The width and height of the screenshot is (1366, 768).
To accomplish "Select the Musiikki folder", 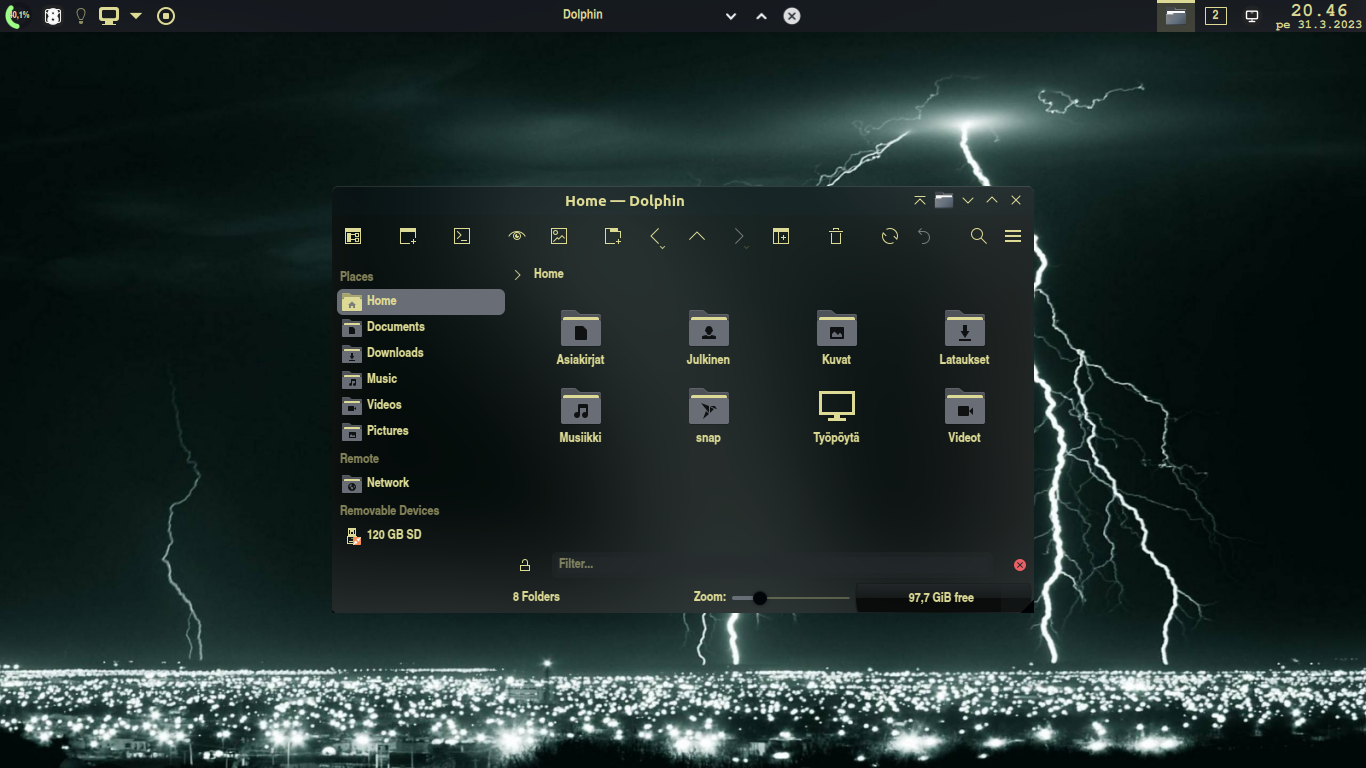I will pos(581,416).
